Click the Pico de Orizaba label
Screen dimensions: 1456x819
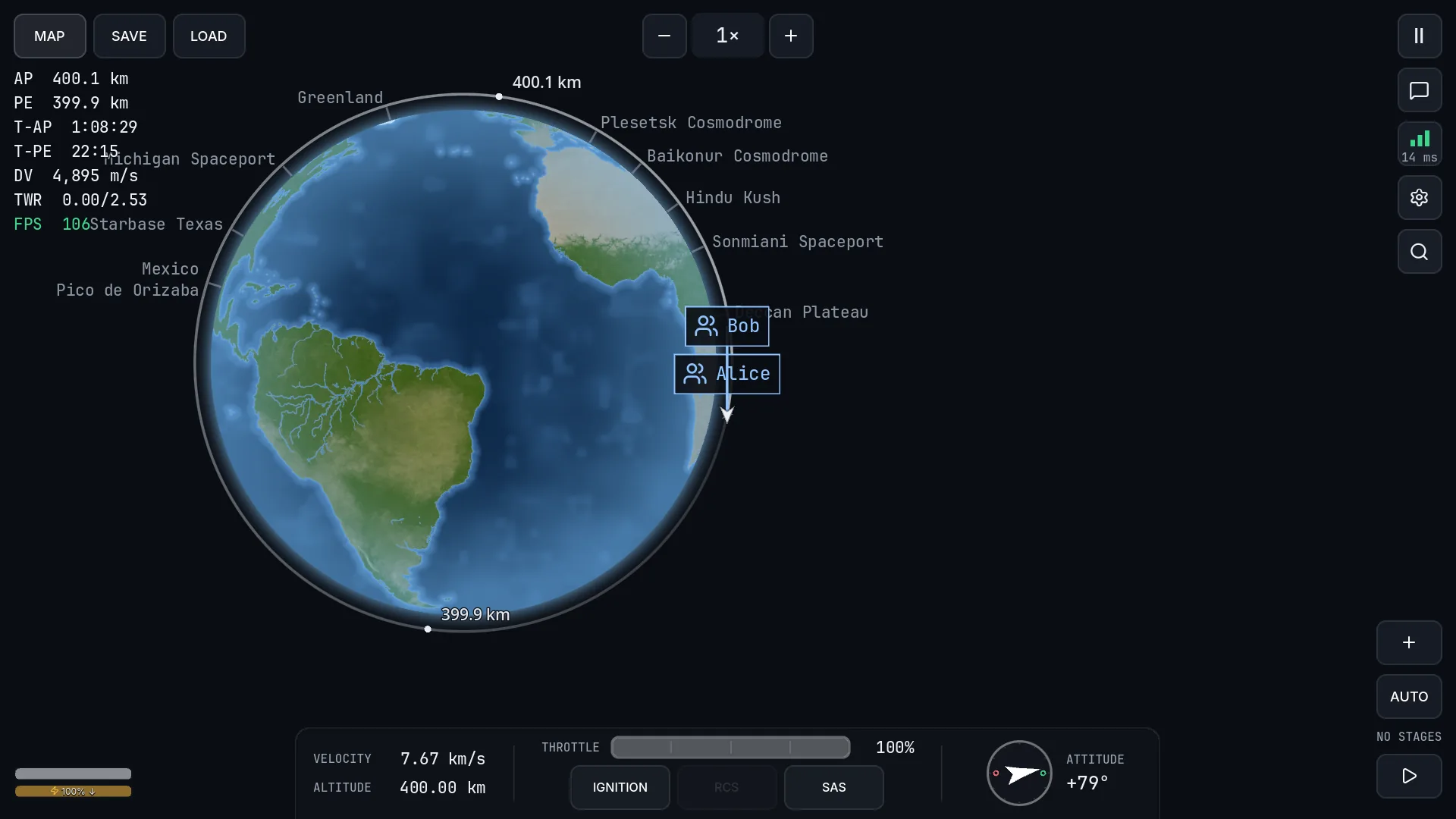[x=127, y=290]
